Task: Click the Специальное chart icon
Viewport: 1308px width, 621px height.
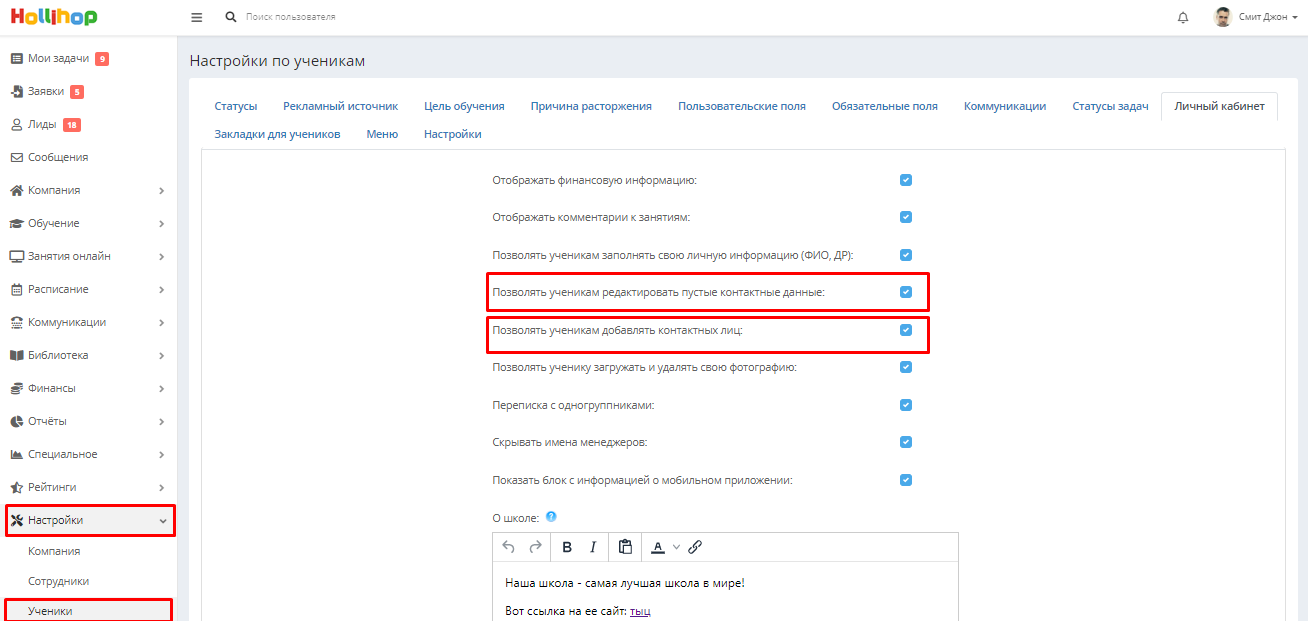Action: 16,454
